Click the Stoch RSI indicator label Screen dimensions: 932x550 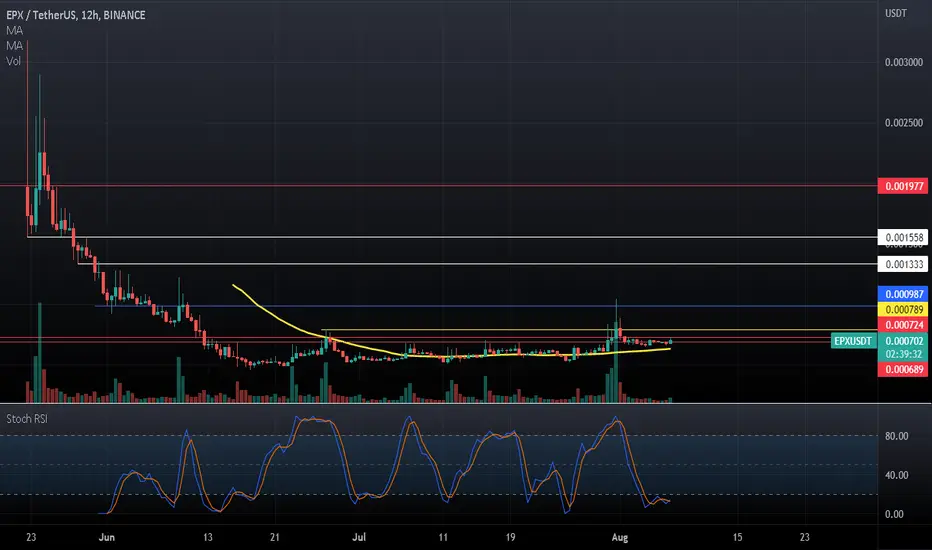[27, 419]
